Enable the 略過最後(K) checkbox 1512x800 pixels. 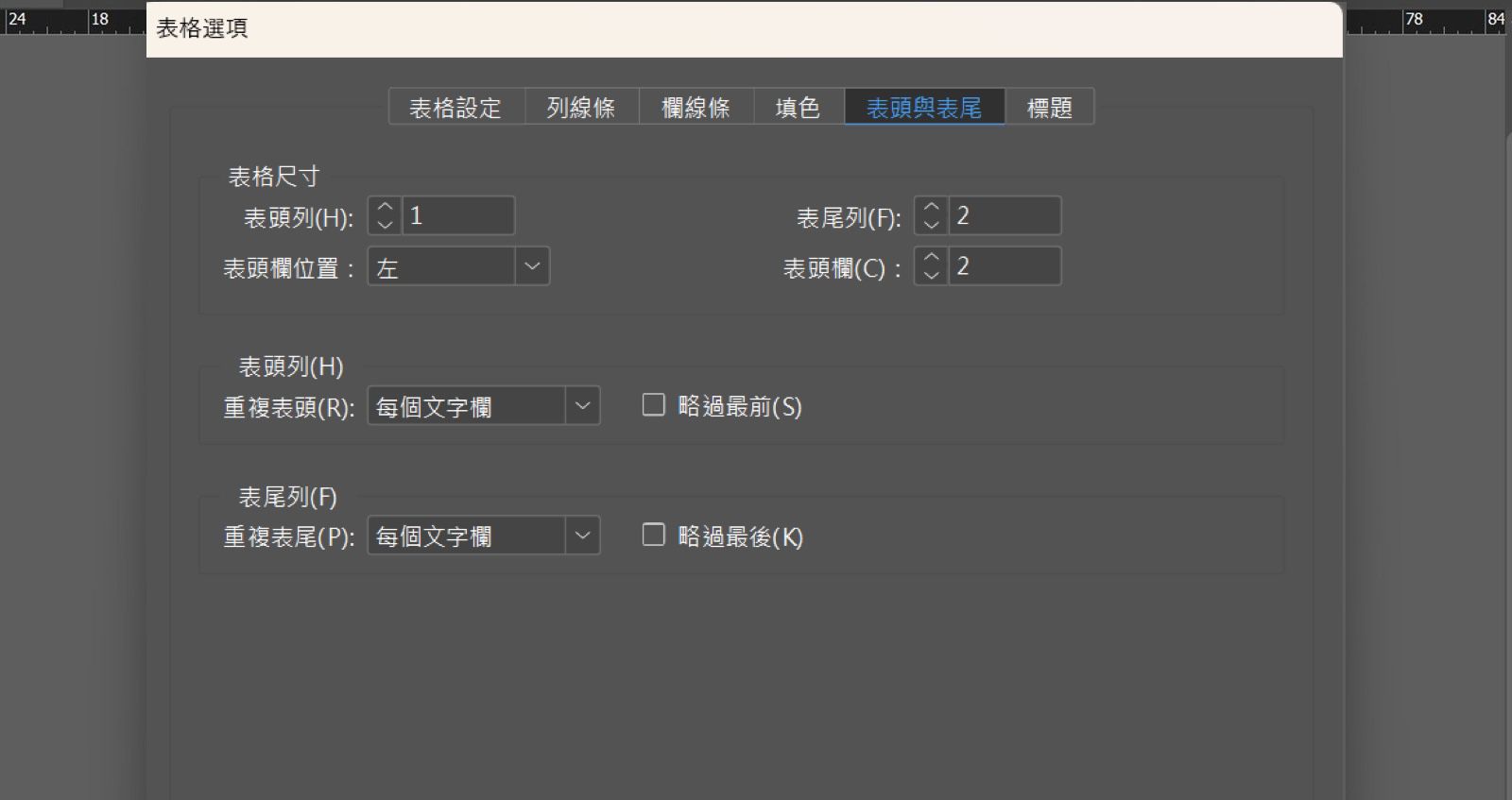(x=653, y=535)
